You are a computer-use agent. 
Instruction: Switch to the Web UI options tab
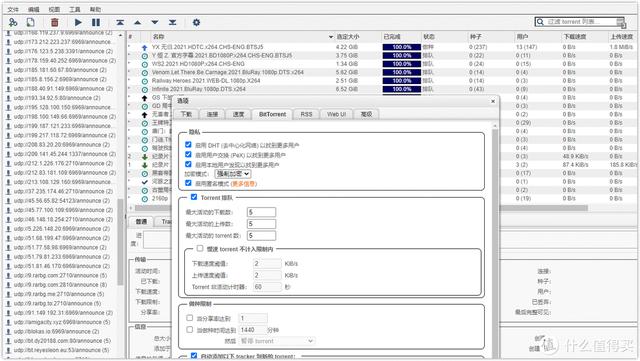(336, 114)
